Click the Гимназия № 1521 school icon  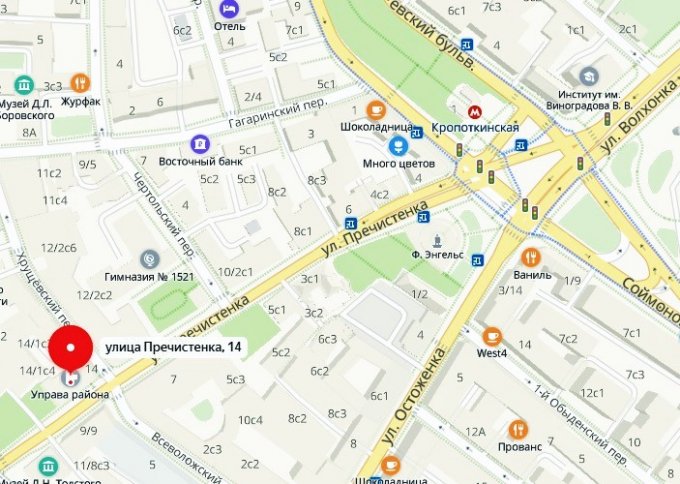pyautogui.click(x=150, y=259)
